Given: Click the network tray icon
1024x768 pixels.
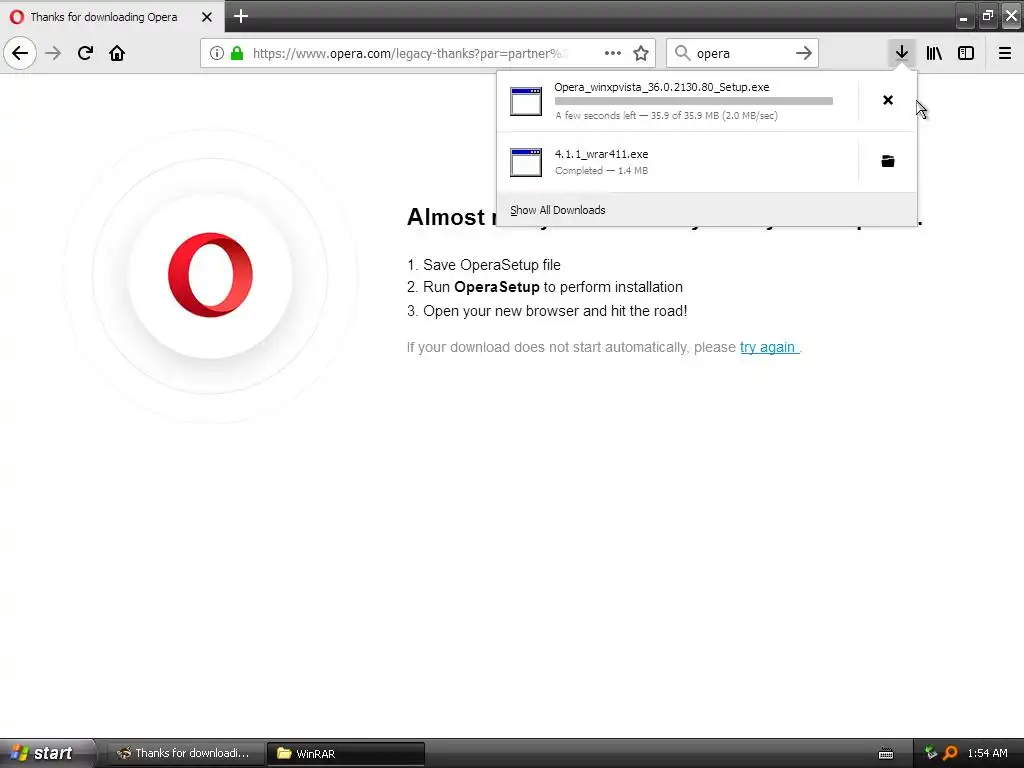Looking at the screenshot, I should click(x=931, y=753).
